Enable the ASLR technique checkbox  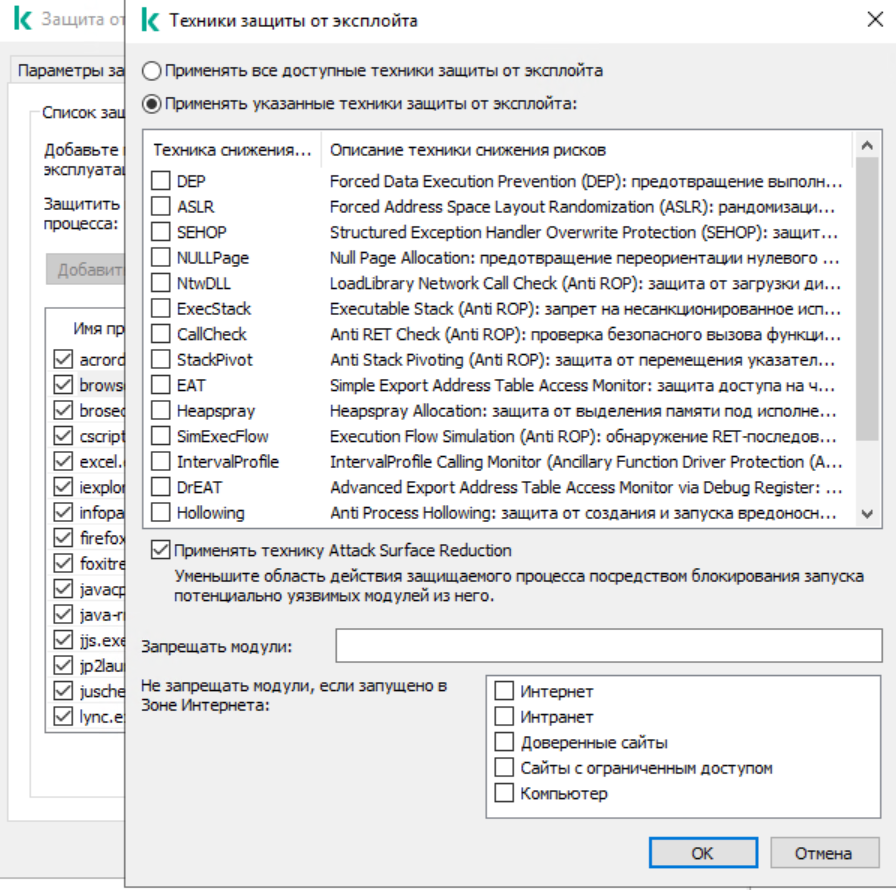click(161, 206)
